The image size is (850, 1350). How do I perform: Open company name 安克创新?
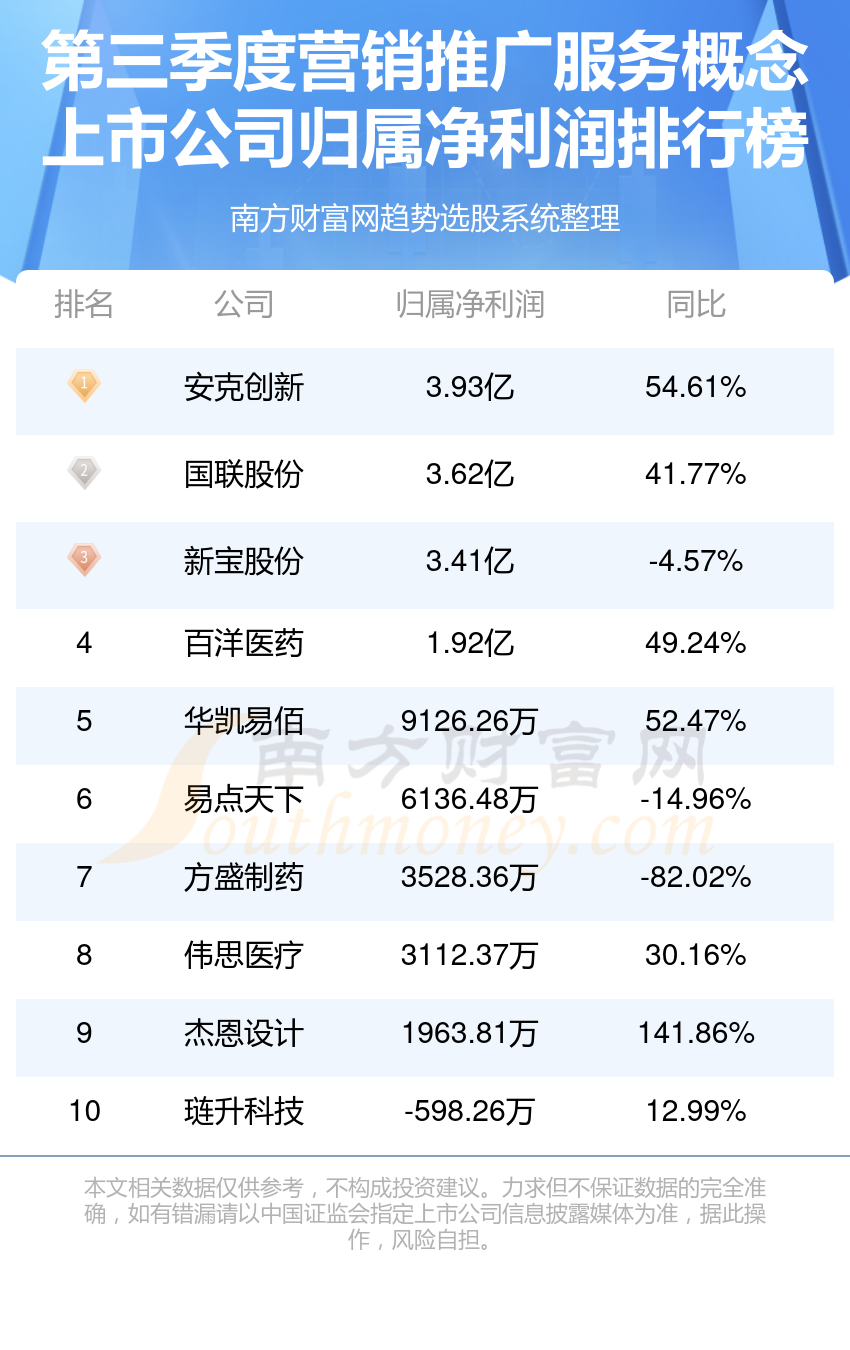(244, 387)
